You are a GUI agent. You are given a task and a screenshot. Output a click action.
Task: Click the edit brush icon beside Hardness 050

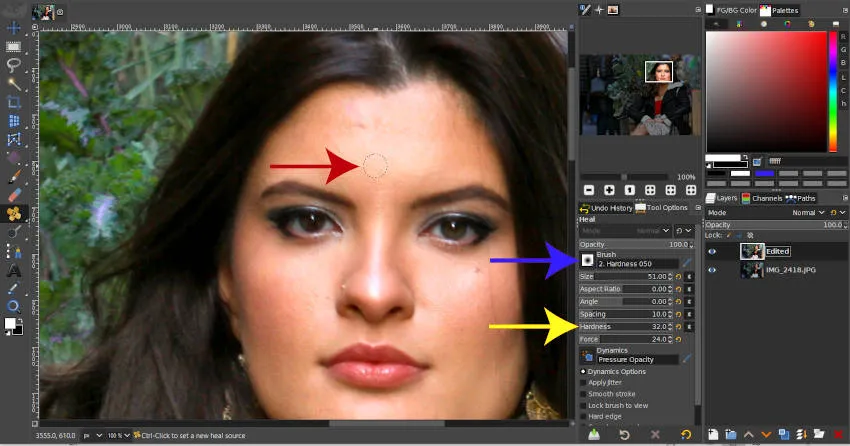point(687,262)
